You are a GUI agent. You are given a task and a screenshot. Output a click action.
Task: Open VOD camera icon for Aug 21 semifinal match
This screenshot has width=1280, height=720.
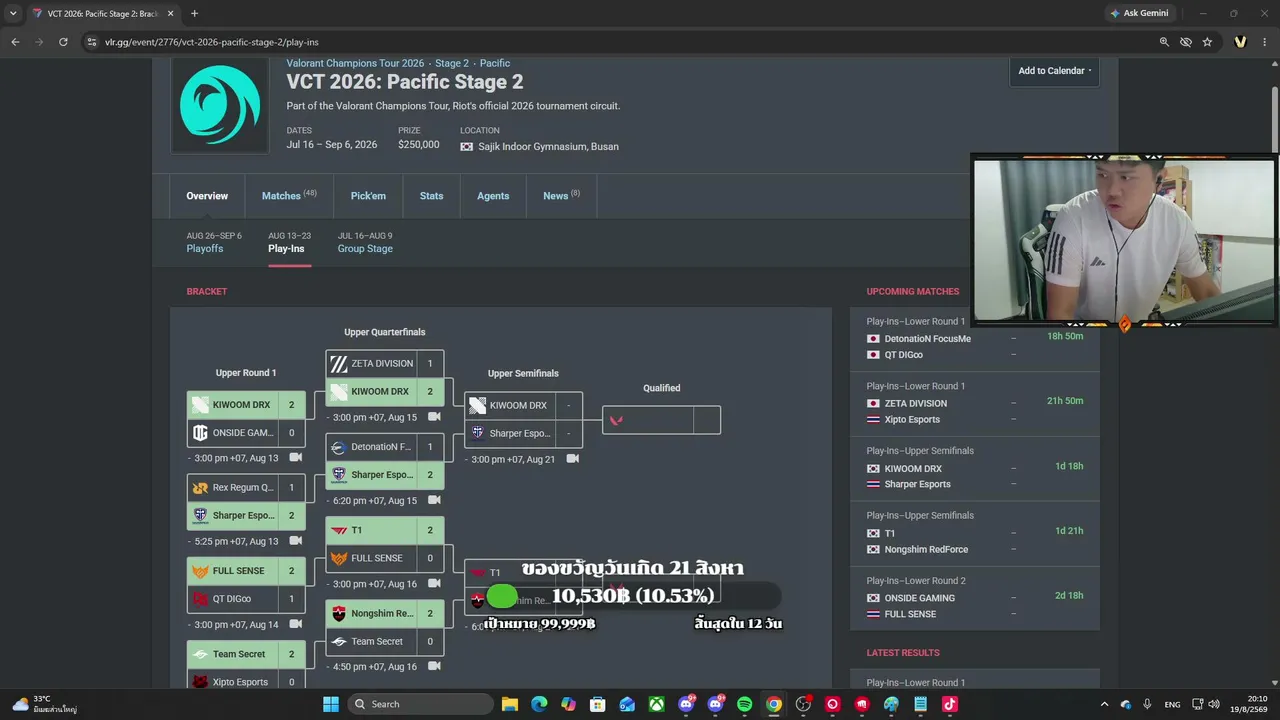pos(572,459)
